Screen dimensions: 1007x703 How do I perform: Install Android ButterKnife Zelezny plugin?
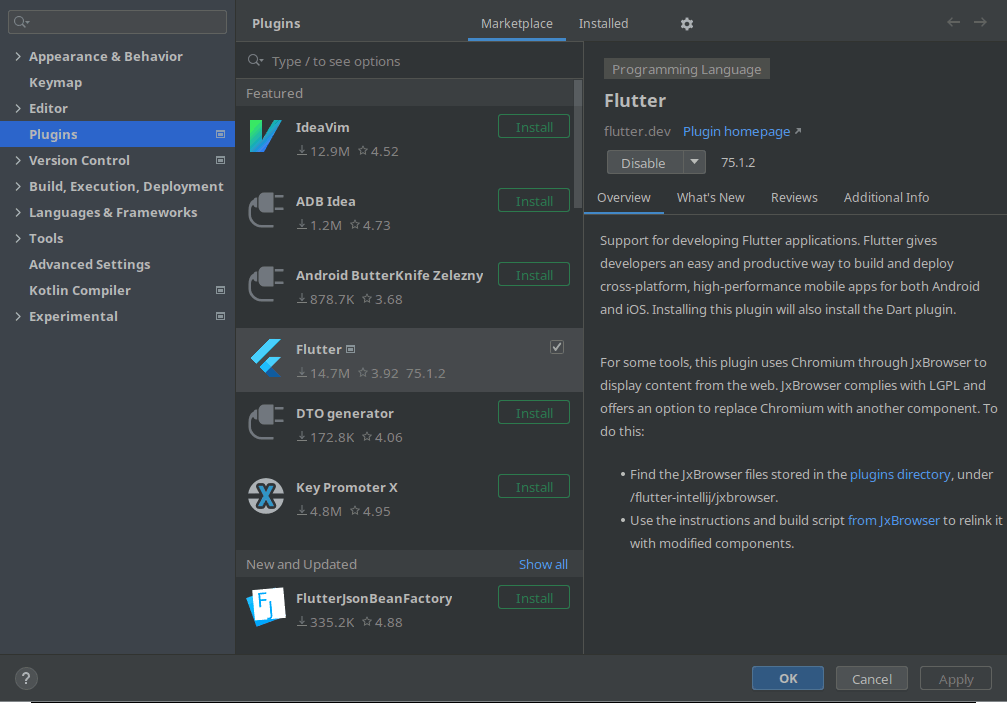(x=534, y=275)
